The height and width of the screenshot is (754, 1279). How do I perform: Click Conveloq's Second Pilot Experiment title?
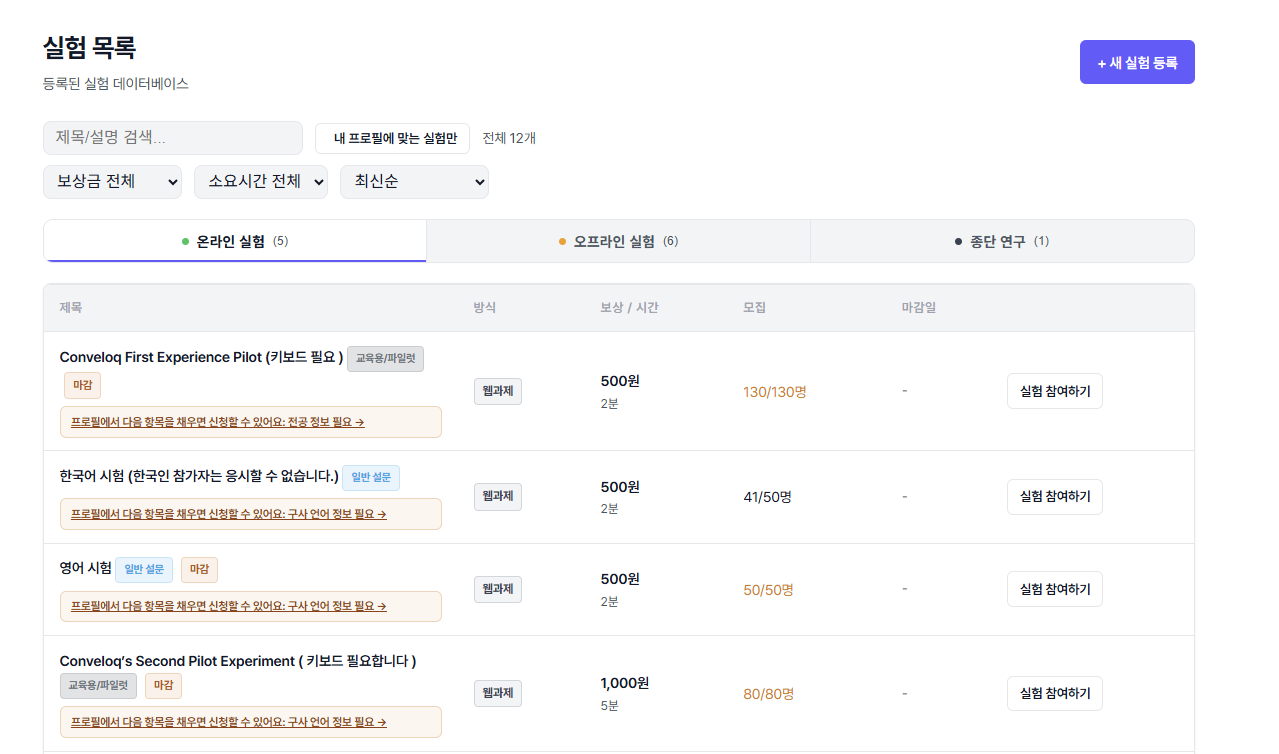pyautogui.click(x=238, y=661)
